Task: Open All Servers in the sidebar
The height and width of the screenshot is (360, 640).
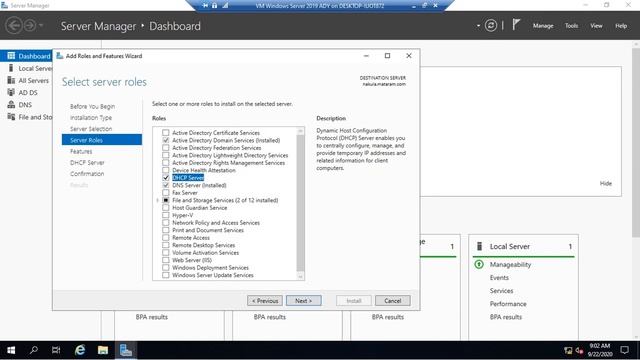Action: 33,80
